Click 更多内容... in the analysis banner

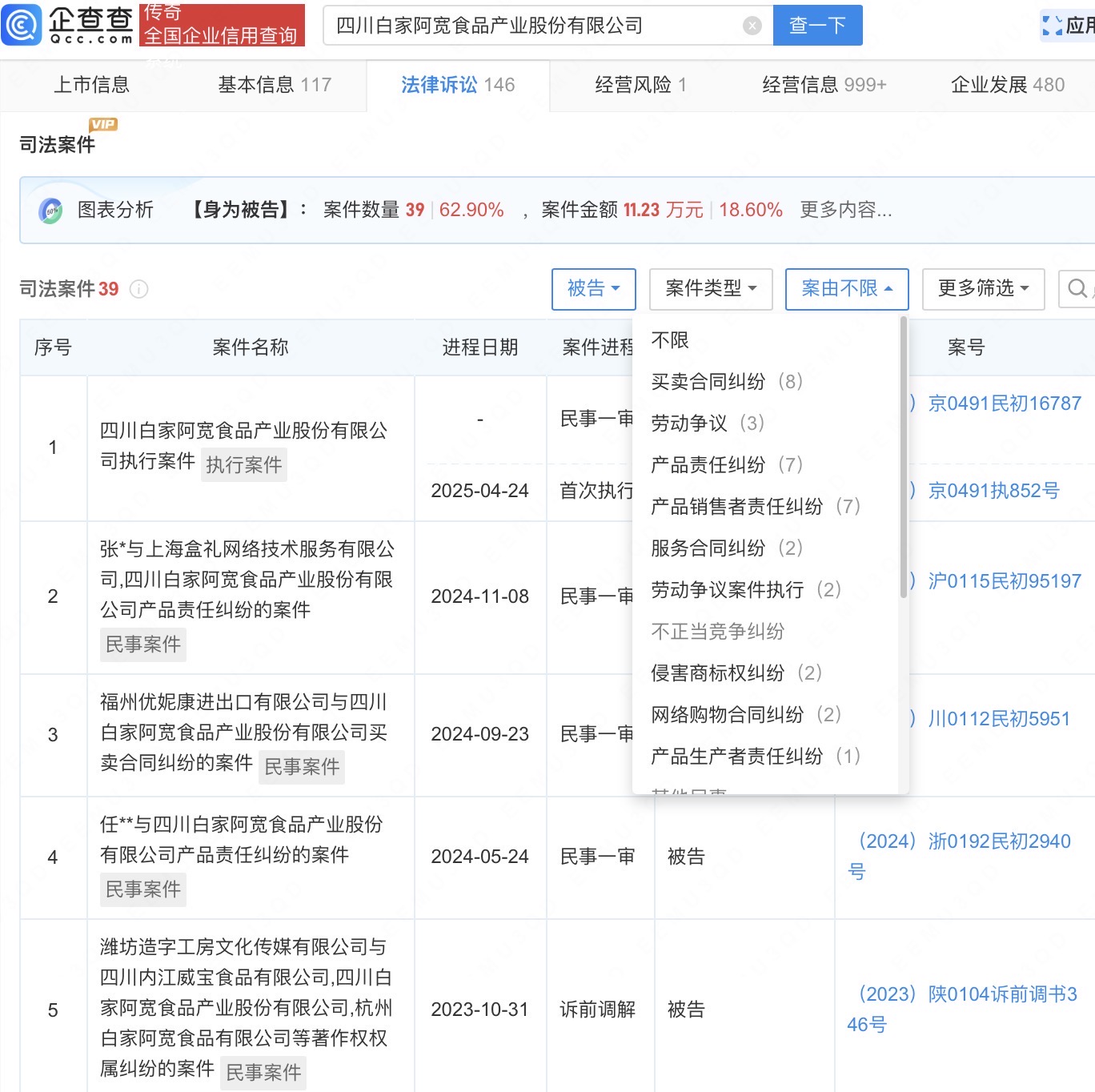point(845,210)
